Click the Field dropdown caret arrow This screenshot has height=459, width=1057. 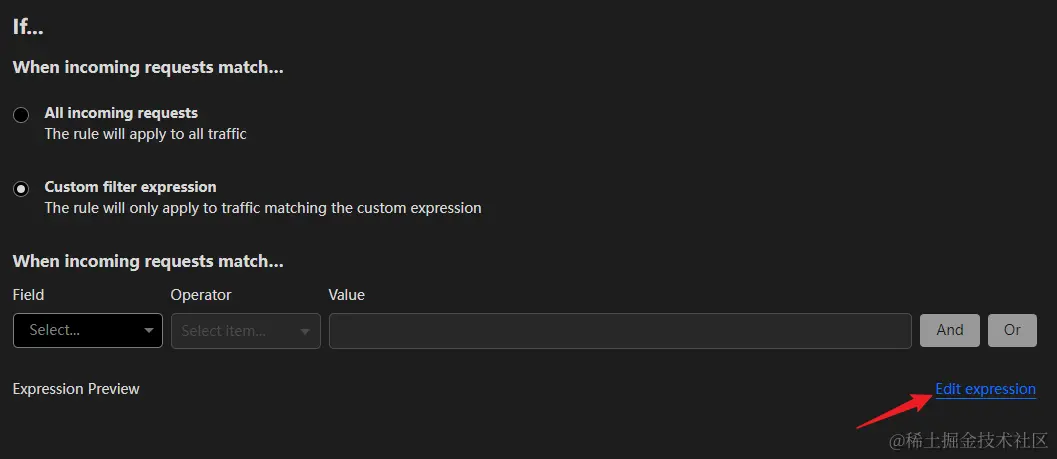[149, 331]
